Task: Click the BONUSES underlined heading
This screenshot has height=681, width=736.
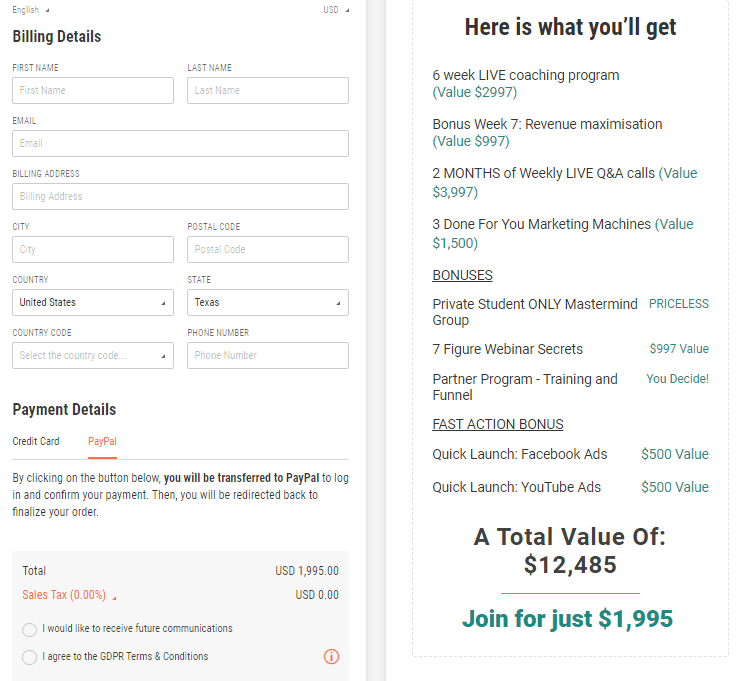Action: pos(462,275)
